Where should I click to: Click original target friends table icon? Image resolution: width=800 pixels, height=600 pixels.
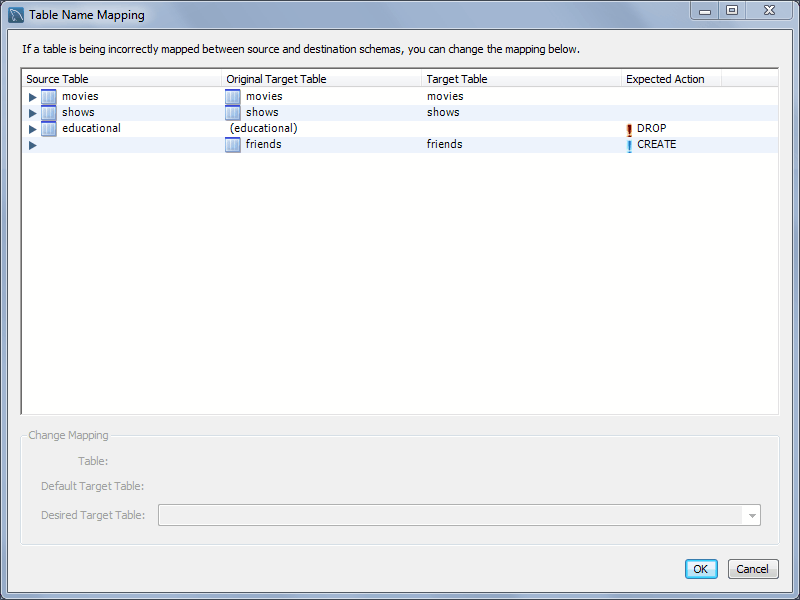[233, 145]
